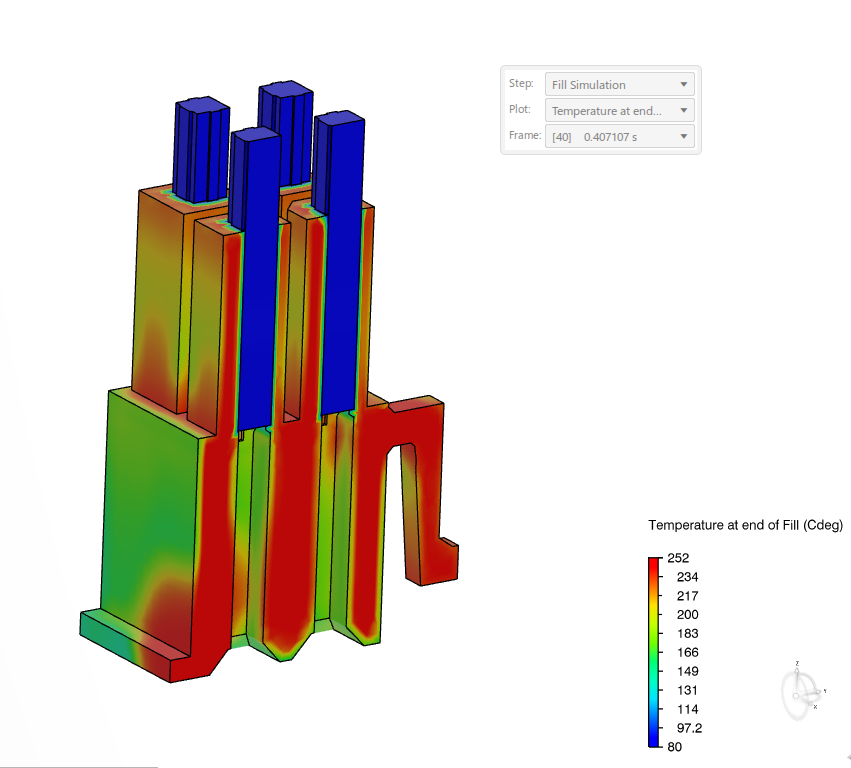The image size is (851, 768).
Task: Open the Plot dropdown showing Temperature at end
Action: coord(619,111)
